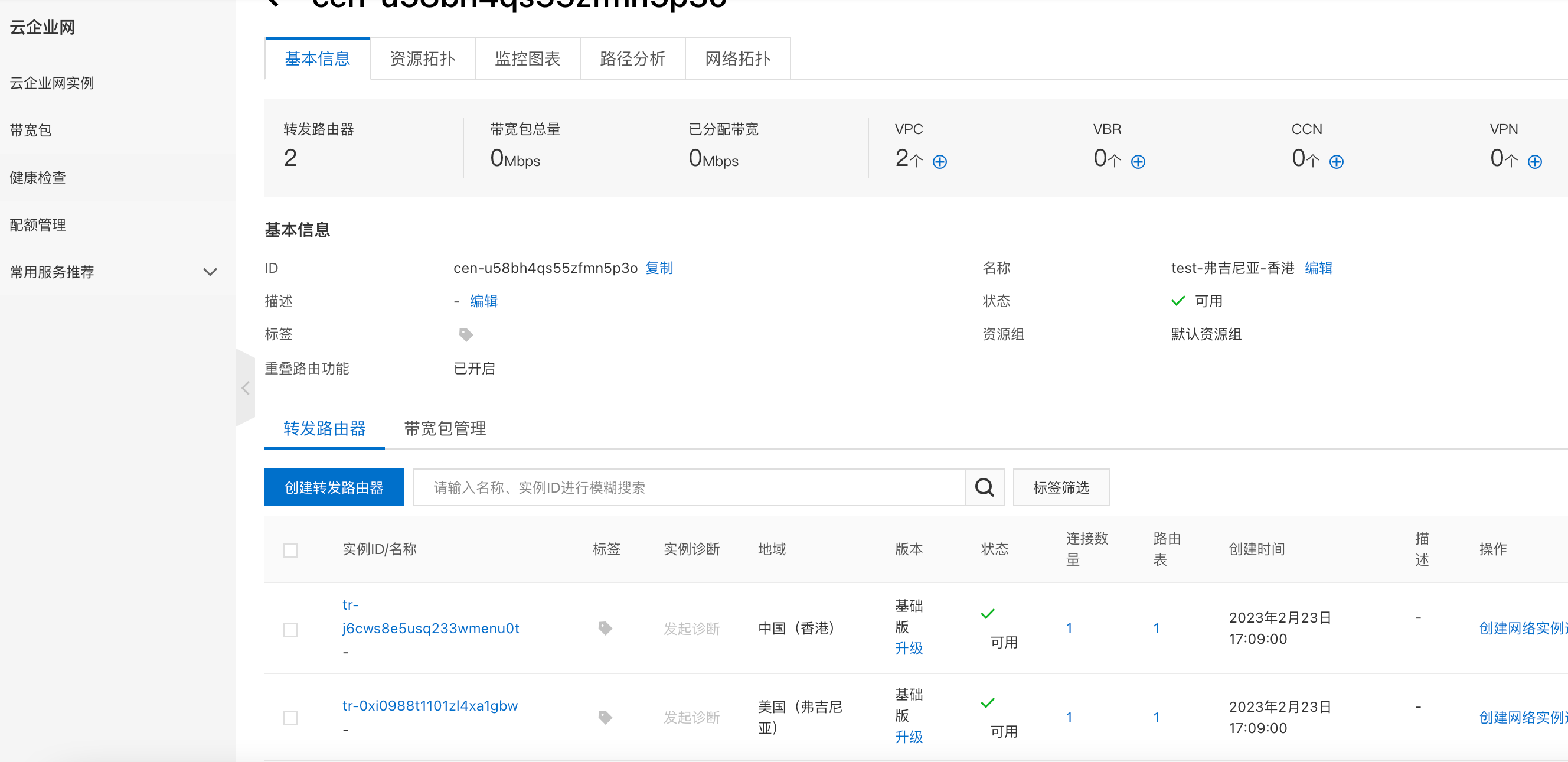Add a CCN with the plus icon
Image resolution: width=1568 pixels, height=762 pixels.
point(1337,161)
